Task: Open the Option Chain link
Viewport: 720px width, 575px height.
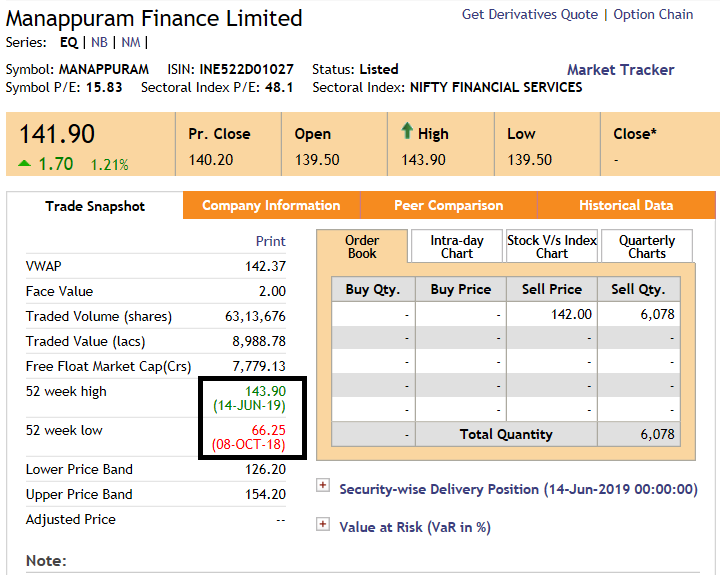Action: click(653, 15)
